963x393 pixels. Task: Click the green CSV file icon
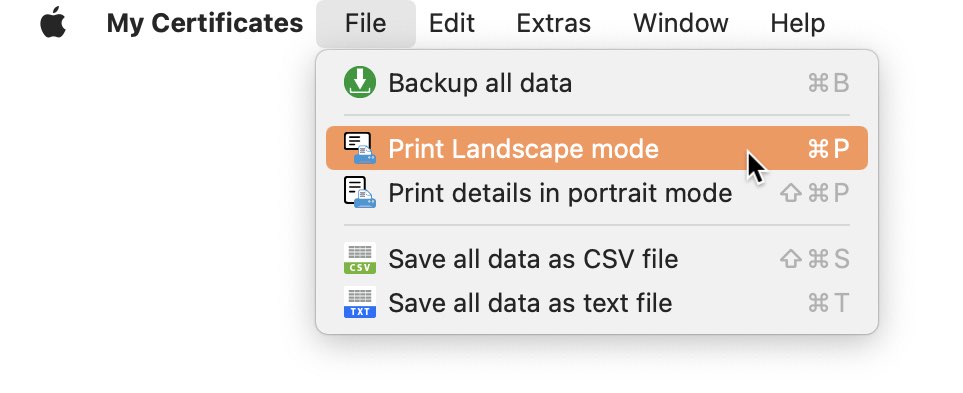pyautogui.click(x=360, y=259)
